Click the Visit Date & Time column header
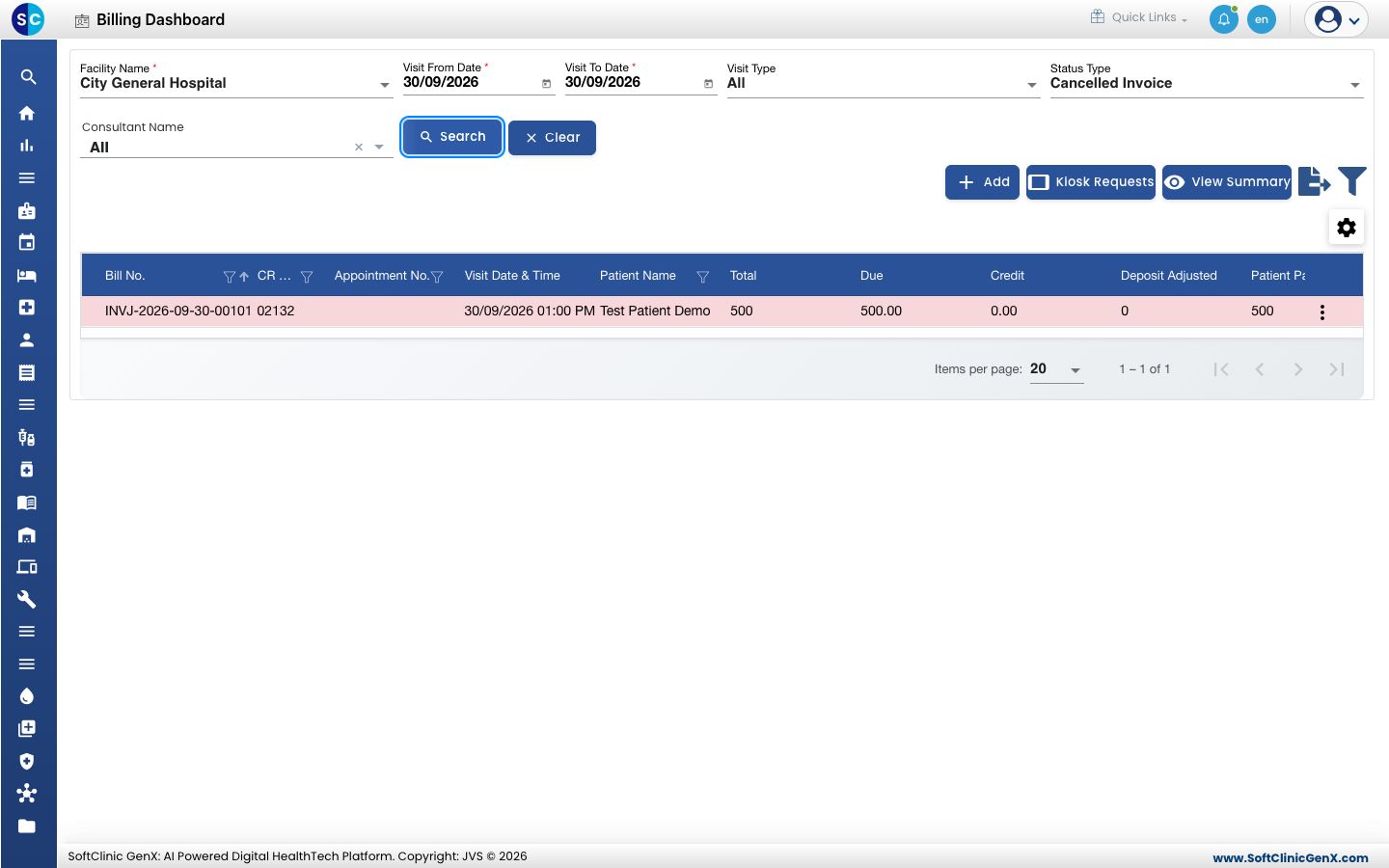 [x=512, y=276]
